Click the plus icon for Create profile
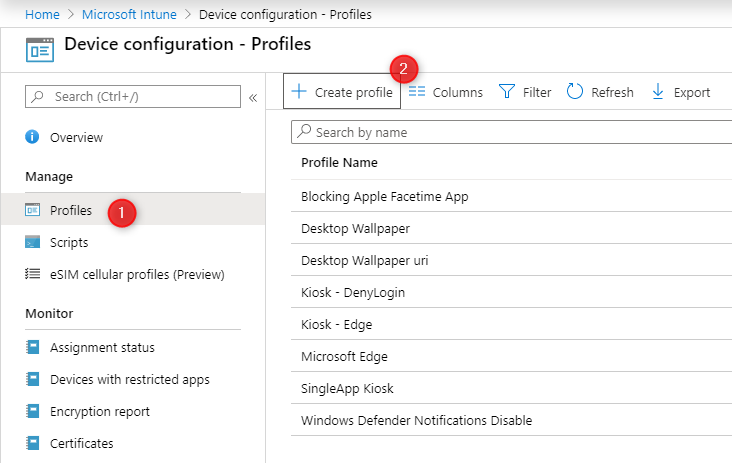The height and width of the screenshot is (463, 732). [x=299, y=91]
